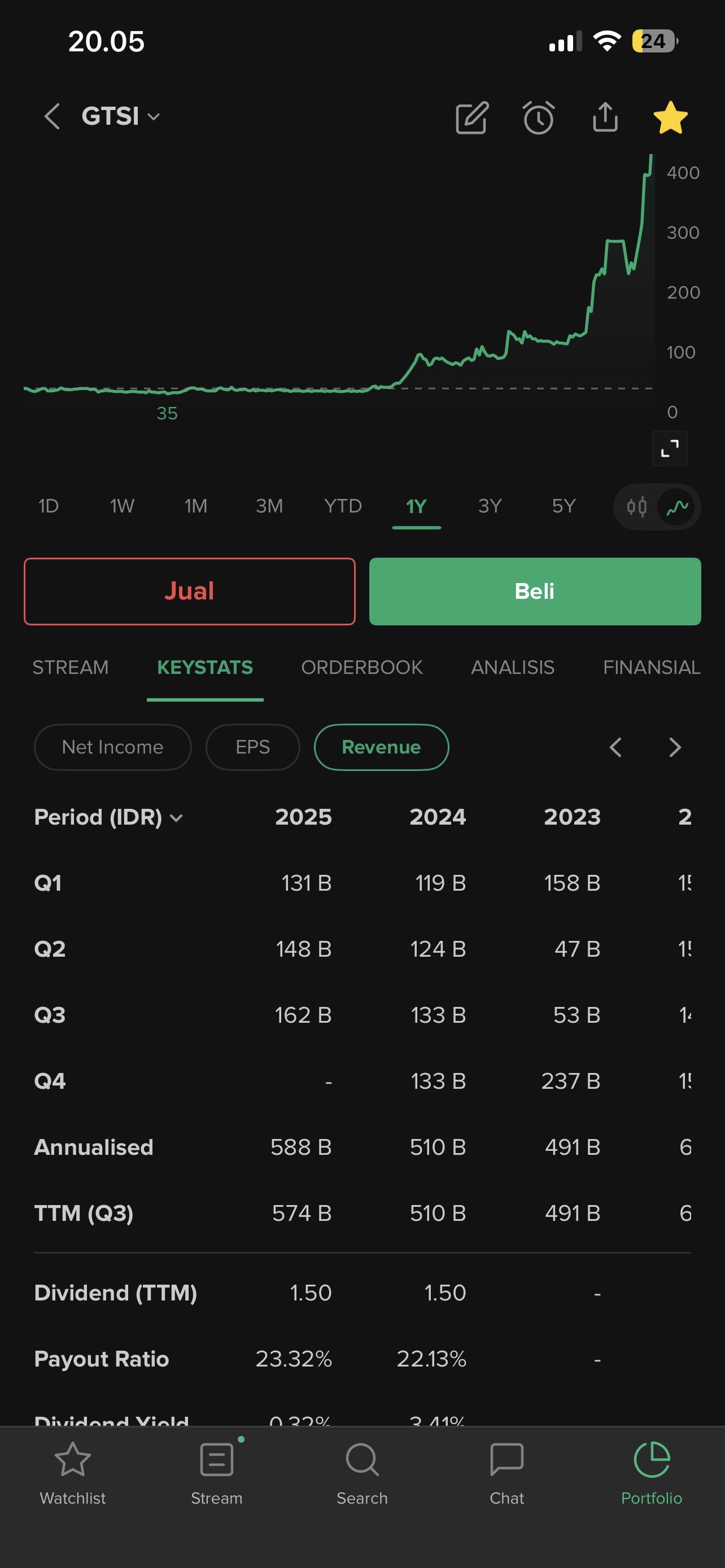725x1568 pixels.
Task: Open the FINANSIAL tab
Action: click(652, 668)
